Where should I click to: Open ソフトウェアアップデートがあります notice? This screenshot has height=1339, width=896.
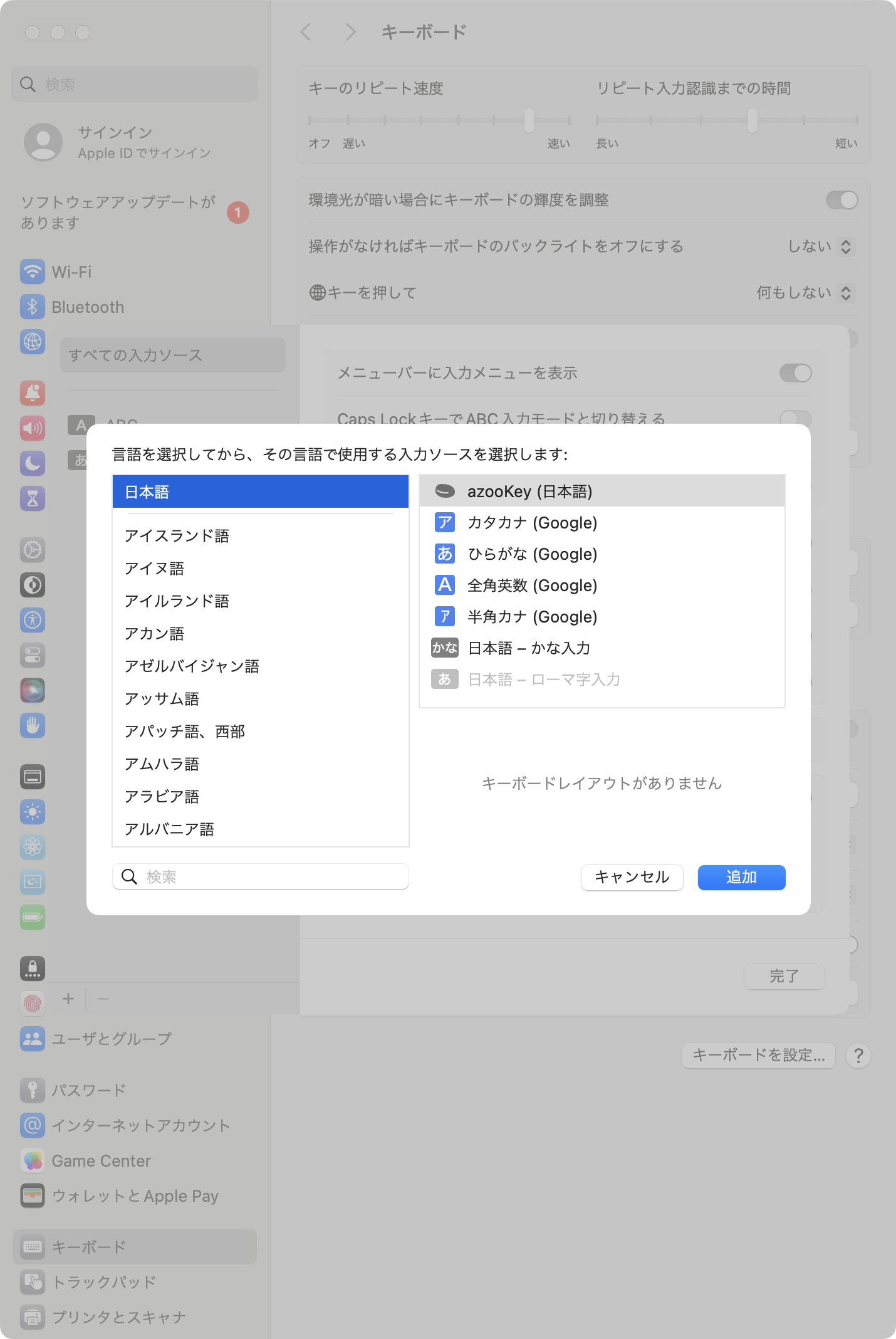(x=135, y=213)
